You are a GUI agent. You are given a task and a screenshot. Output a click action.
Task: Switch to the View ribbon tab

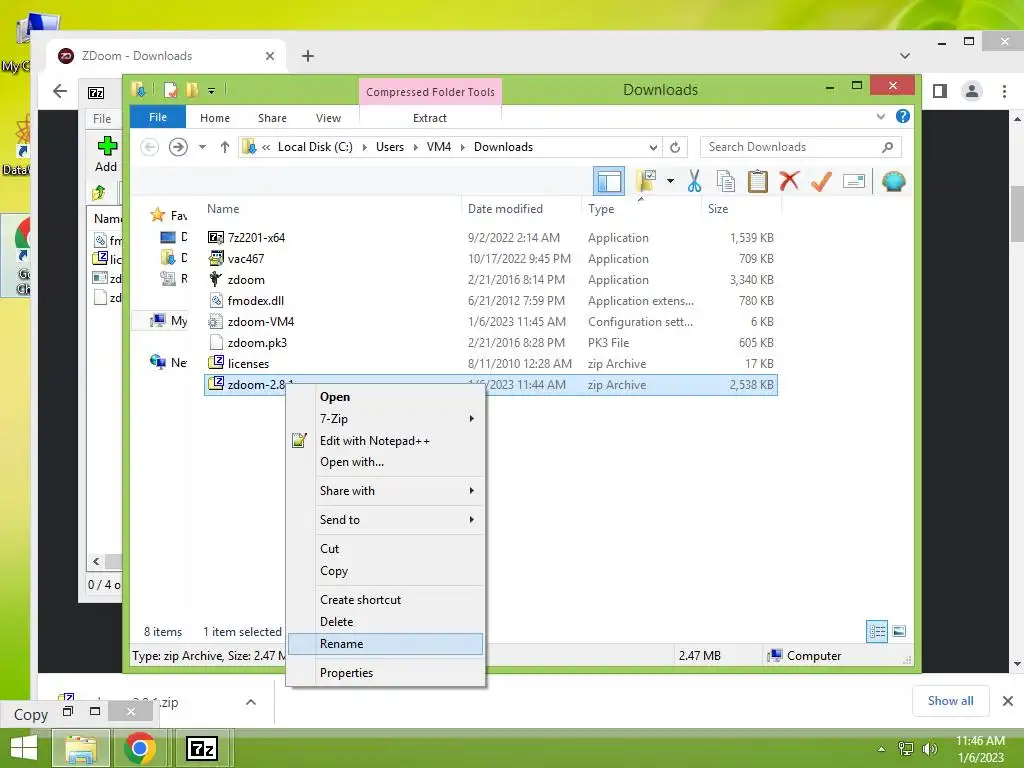coord(328,118)
